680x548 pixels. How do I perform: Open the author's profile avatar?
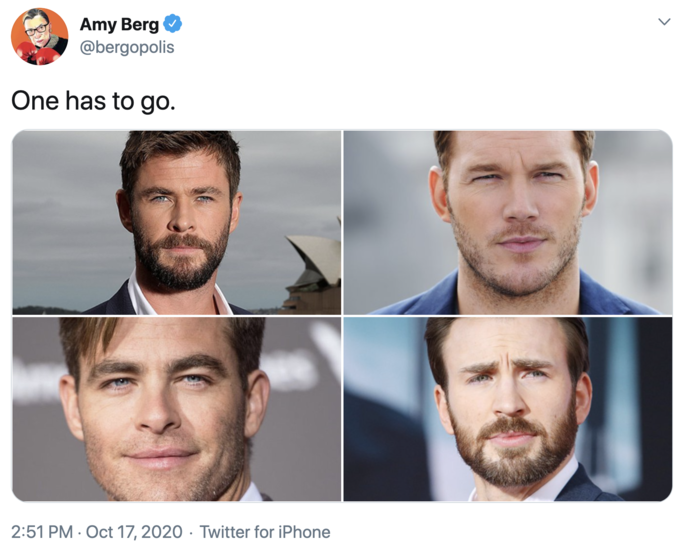pyautogui.click(x=39, y=35)
